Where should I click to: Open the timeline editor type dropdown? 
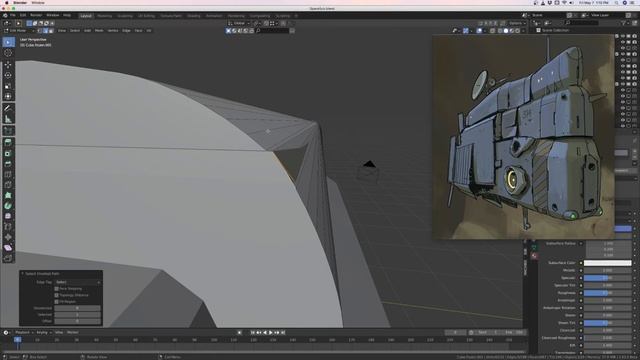(7, 333)
